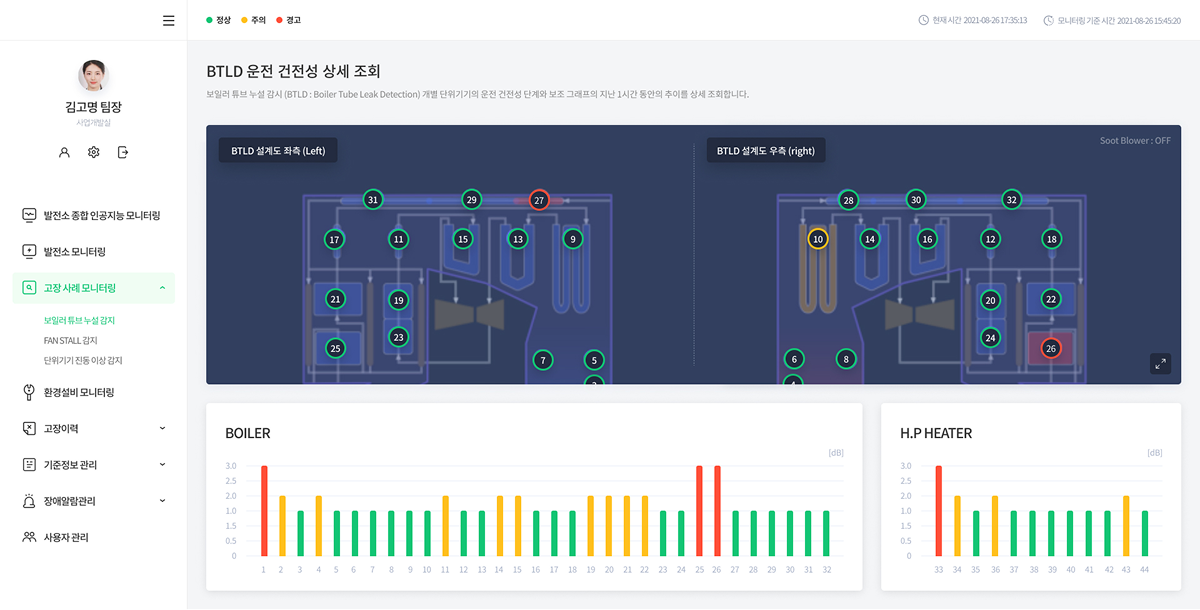Go to FAN STALL 감지 page

click(x=71, y=340)
